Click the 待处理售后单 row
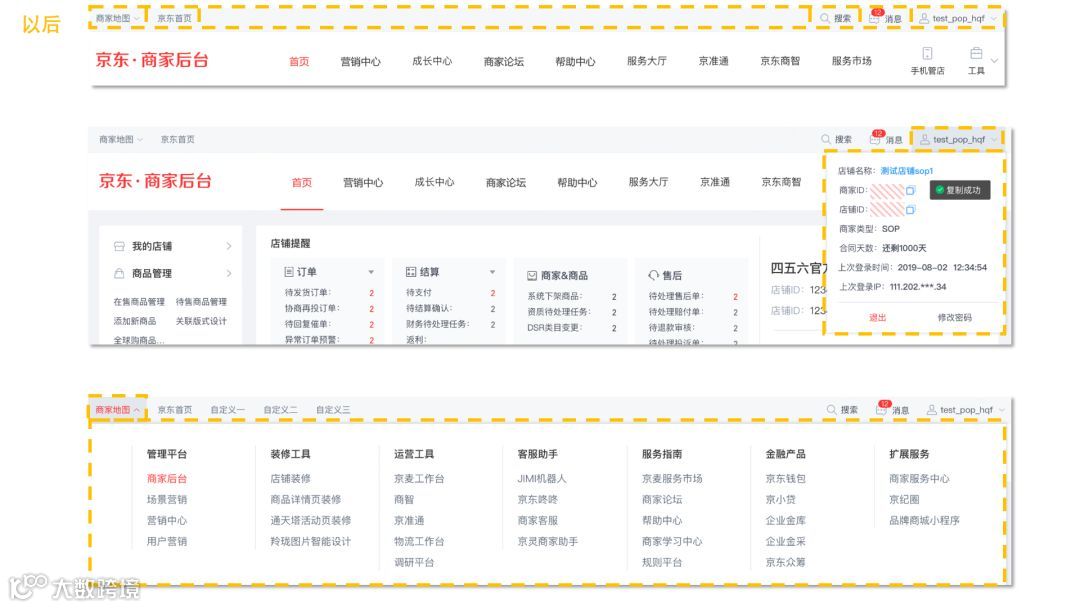The height and width of the screenshot is (608, 1080). [x=693, y=296]
